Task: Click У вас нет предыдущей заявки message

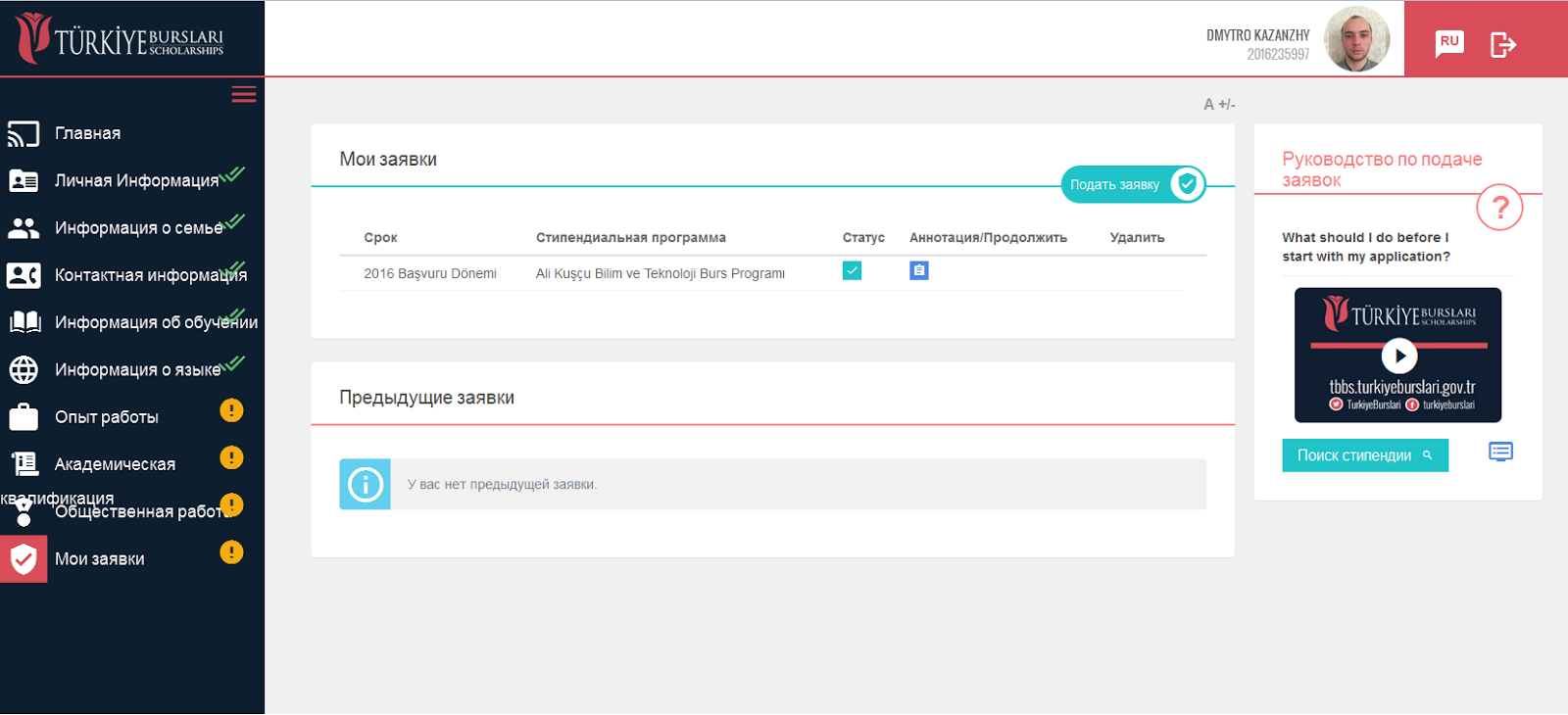Action: pos(502,485)
